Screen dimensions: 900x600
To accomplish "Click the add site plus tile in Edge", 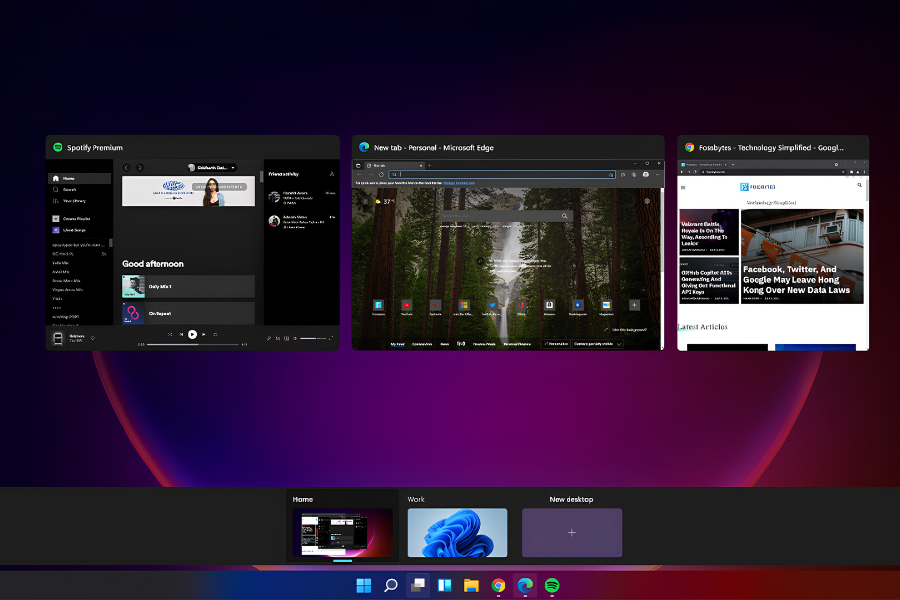I will click(x=634, y=305).
